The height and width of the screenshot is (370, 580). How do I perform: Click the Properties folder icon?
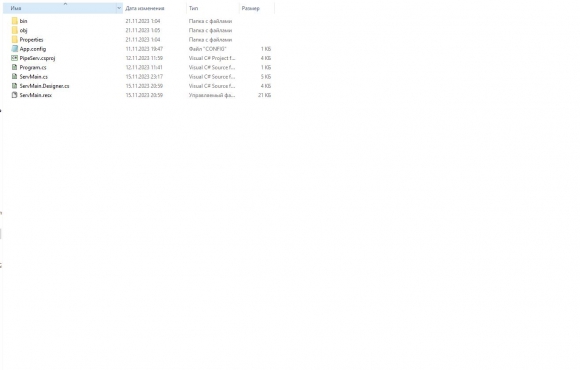14,39
